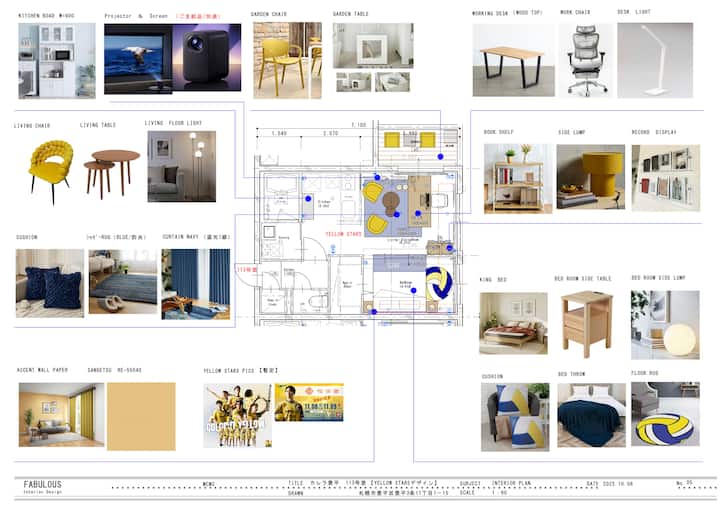This screenshot has width=720, height=509.
Task: Click the WORK CHAIR label
Action: tap(575, 12)
